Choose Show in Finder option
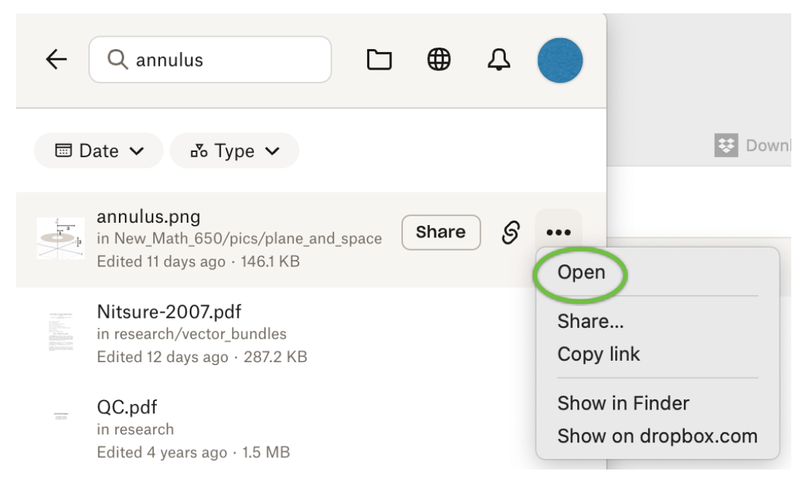This screenshot has height=485, width=800. pos(623,403)
